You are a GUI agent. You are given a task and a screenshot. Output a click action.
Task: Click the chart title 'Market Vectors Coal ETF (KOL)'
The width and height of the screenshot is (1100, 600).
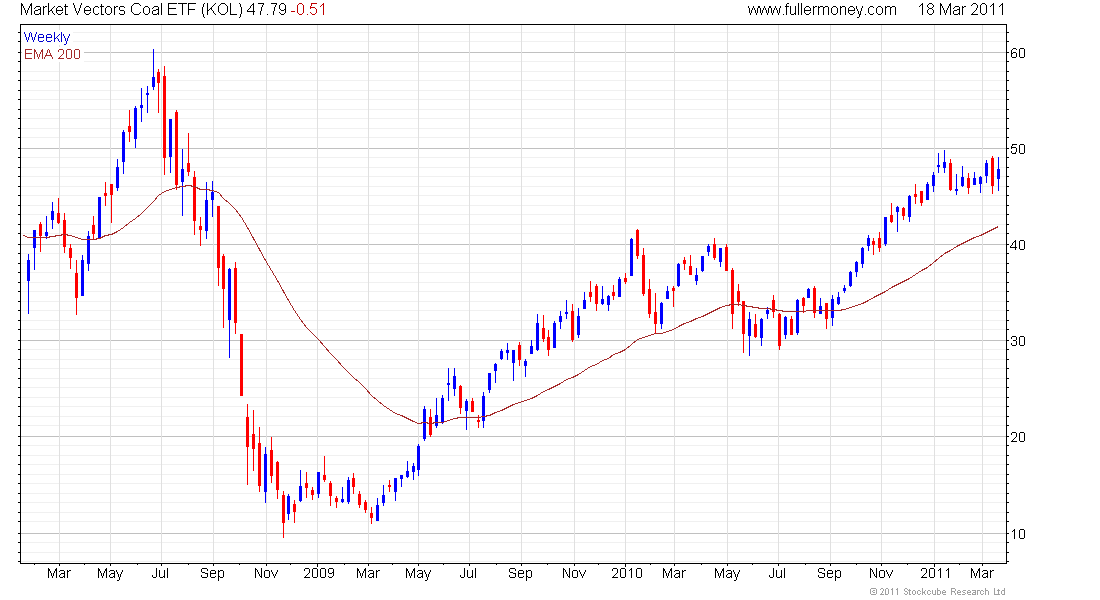click(131, 10)
